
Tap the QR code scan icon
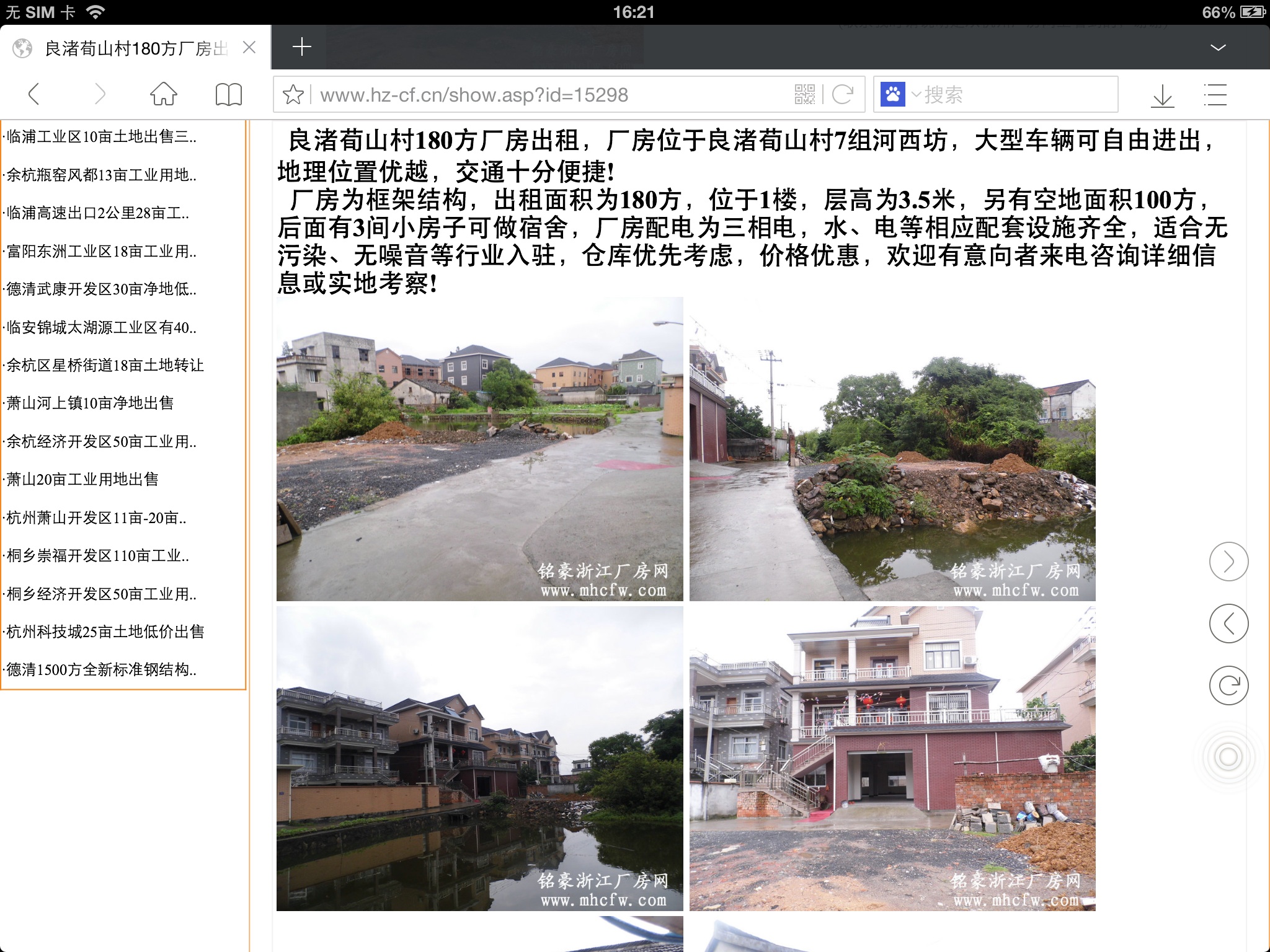pyautogui.click(x=805, y=95)
